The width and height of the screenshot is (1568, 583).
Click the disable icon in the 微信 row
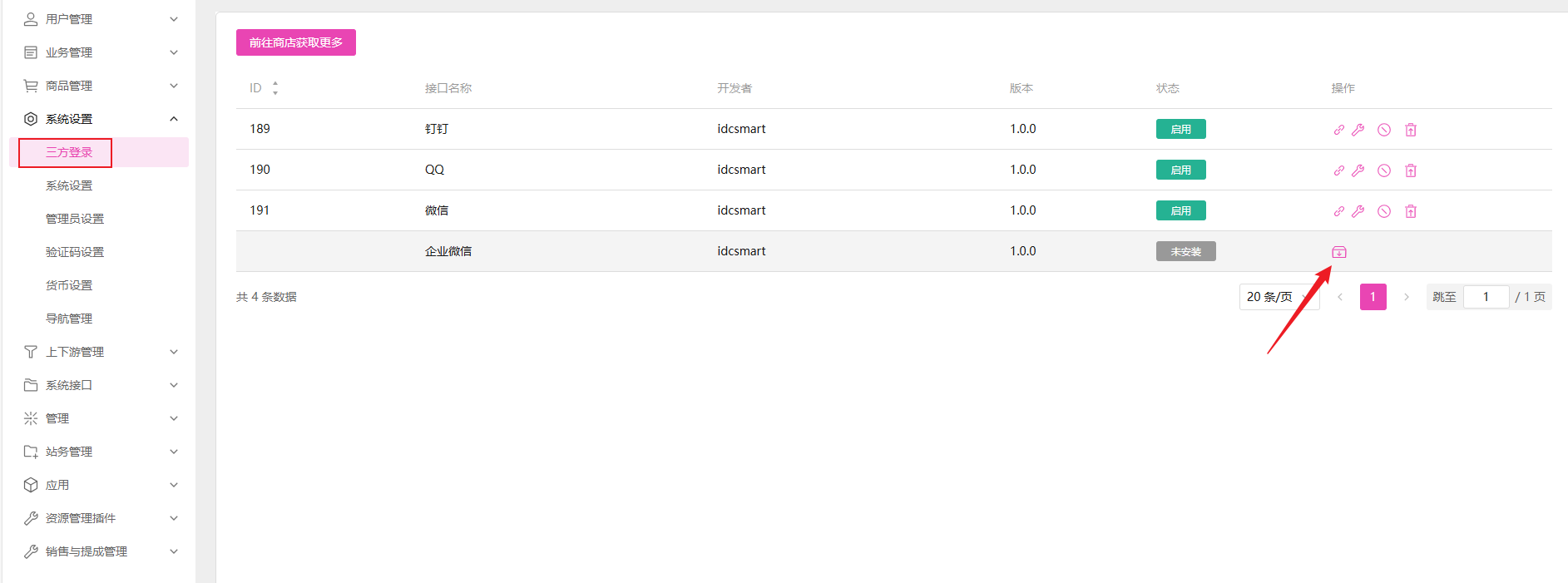click(x=1384, y=211)
